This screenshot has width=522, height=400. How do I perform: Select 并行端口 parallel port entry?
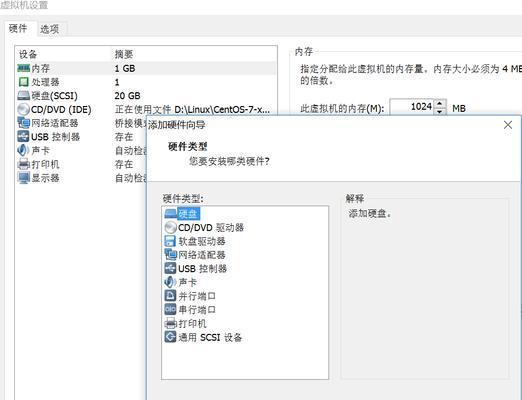click(x=190, y=296)
